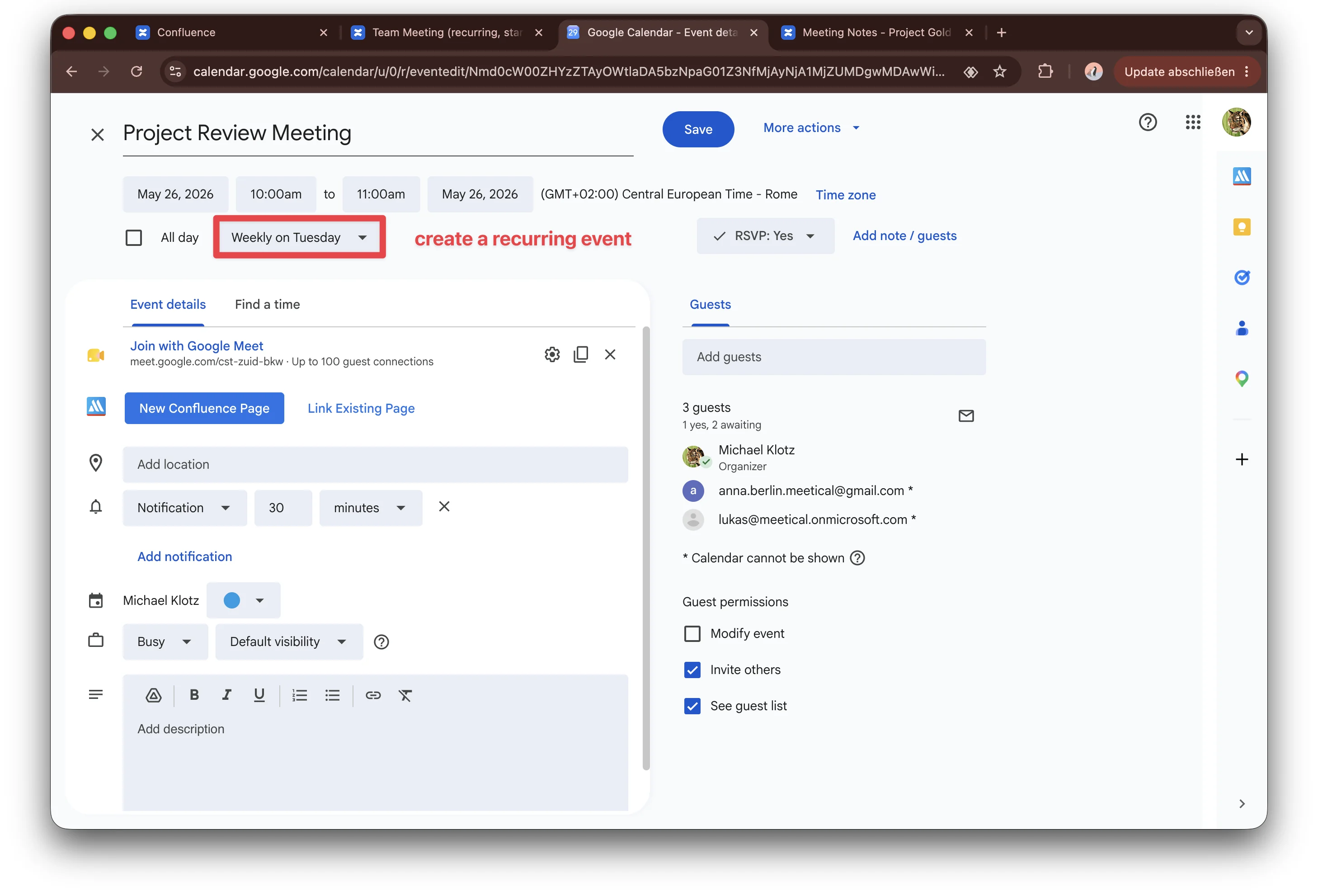Open the Google apps grid
Screen dimensions: 1318x896
[x=1193, y=122]
